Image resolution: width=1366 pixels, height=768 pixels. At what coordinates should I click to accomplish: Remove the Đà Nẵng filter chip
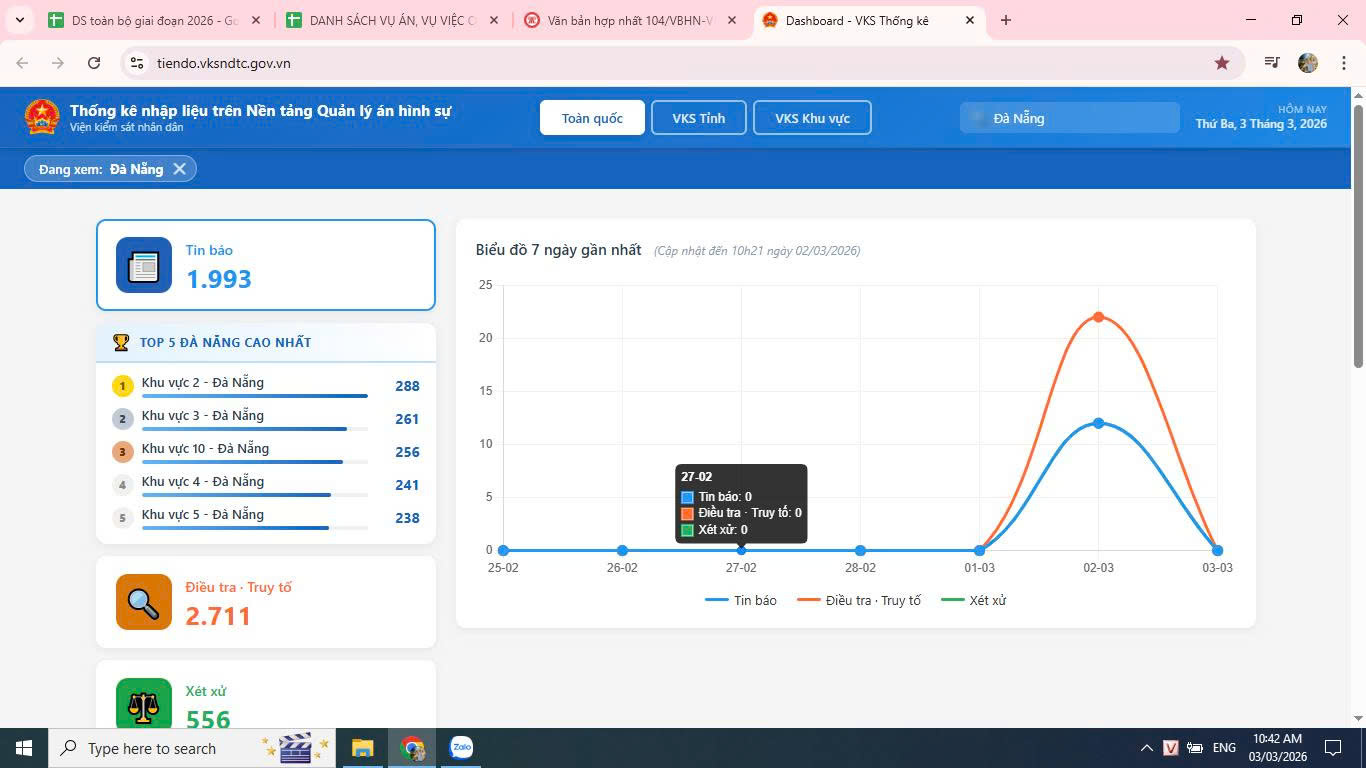click(180, 169)
